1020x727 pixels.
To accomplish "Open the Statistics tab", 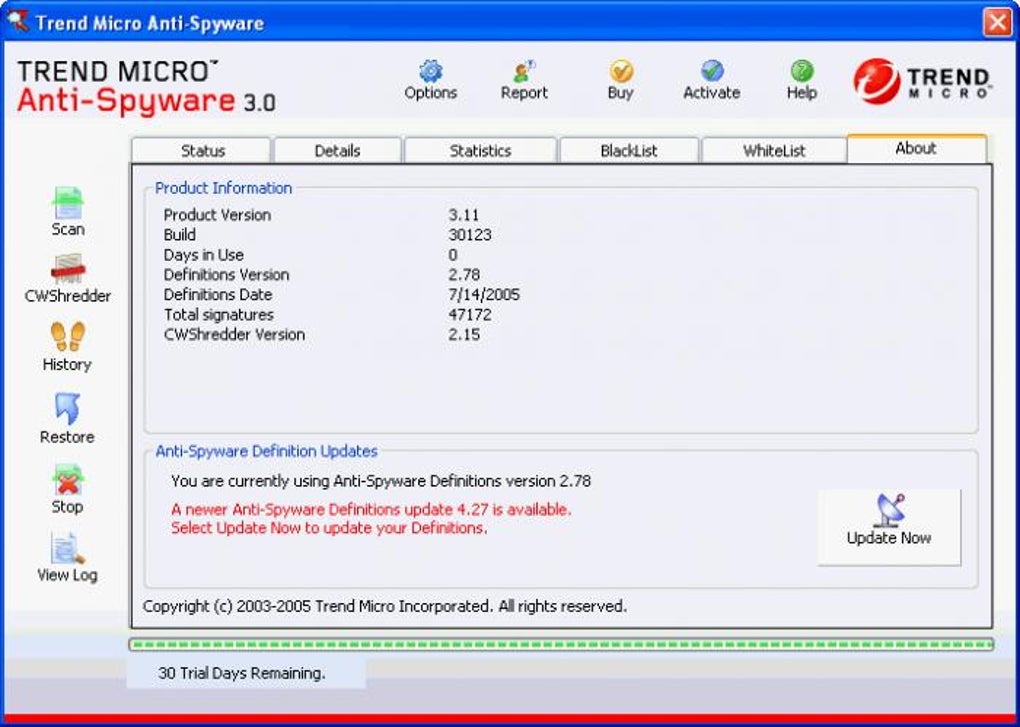I will (480, 151).
